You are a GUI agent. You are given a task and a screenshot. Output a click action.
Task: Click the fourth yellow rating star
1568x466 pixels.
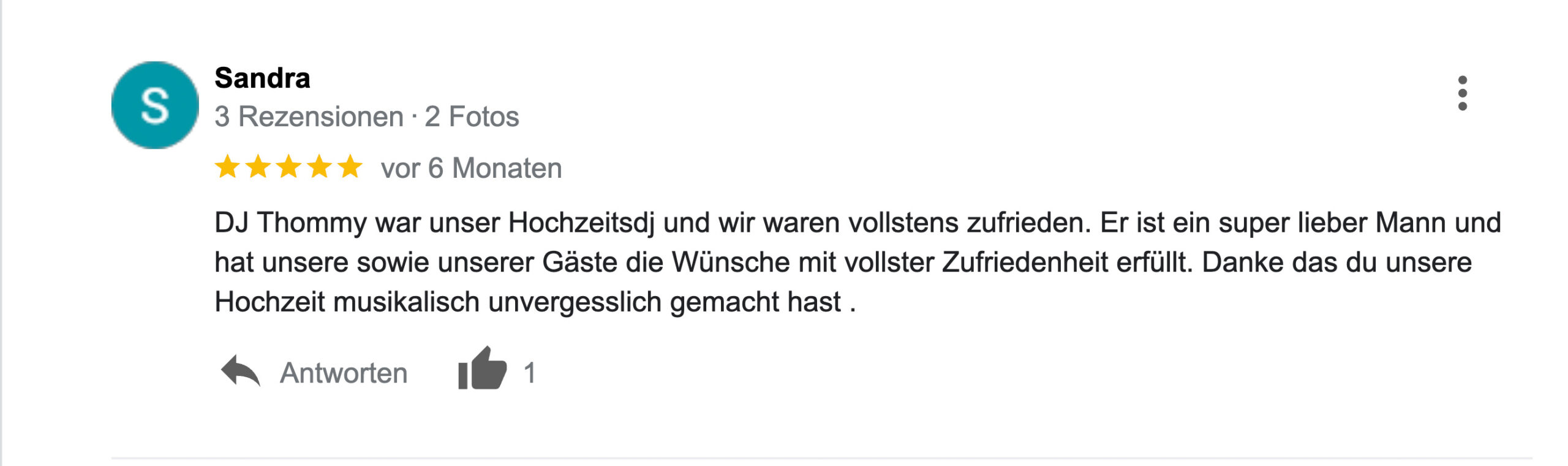click(x=319, y=167)
